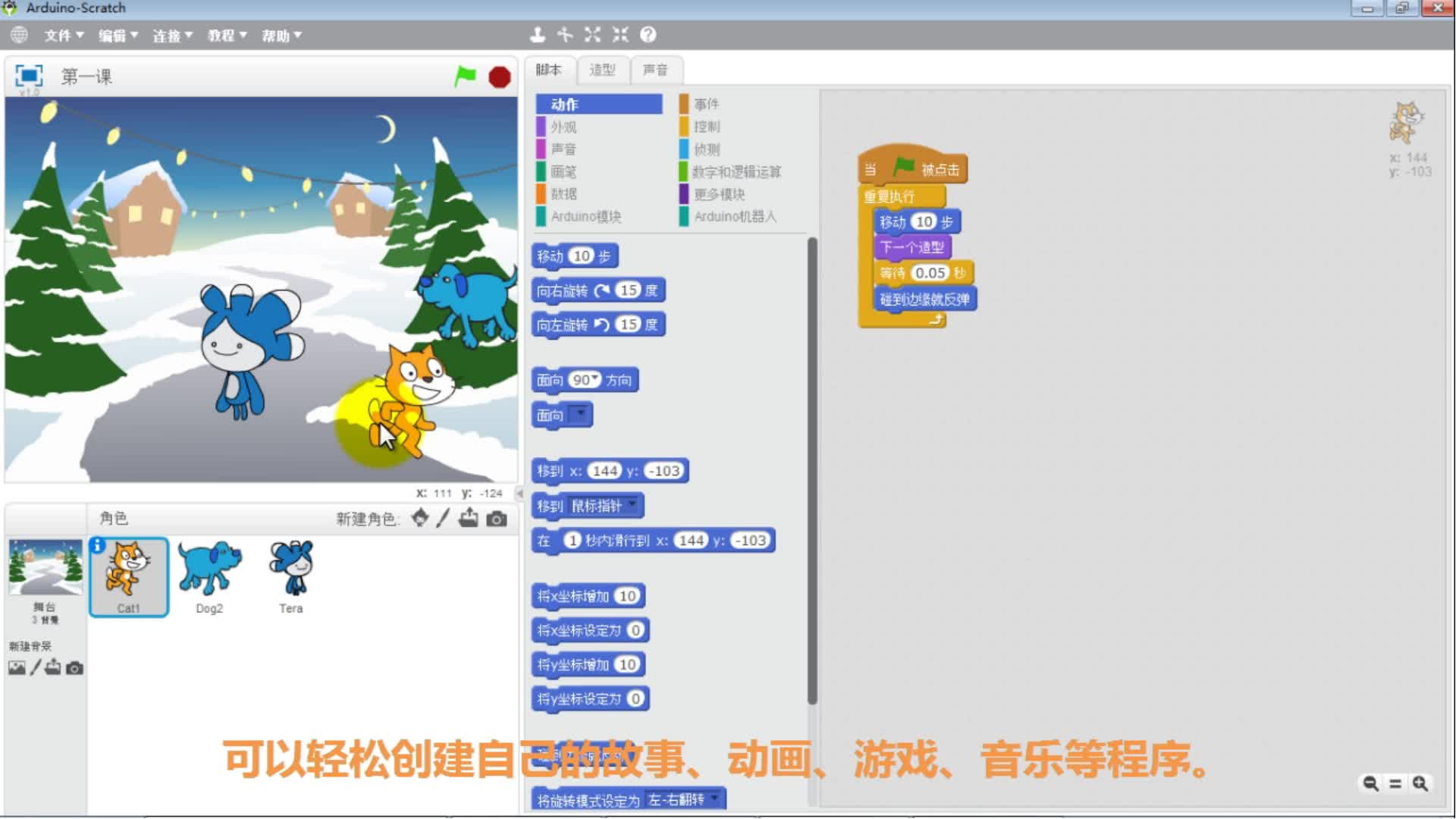This screenshot has width=1456, height=819.
Task: Select the shrink sprite tool
Action: (x=620, y=35)
